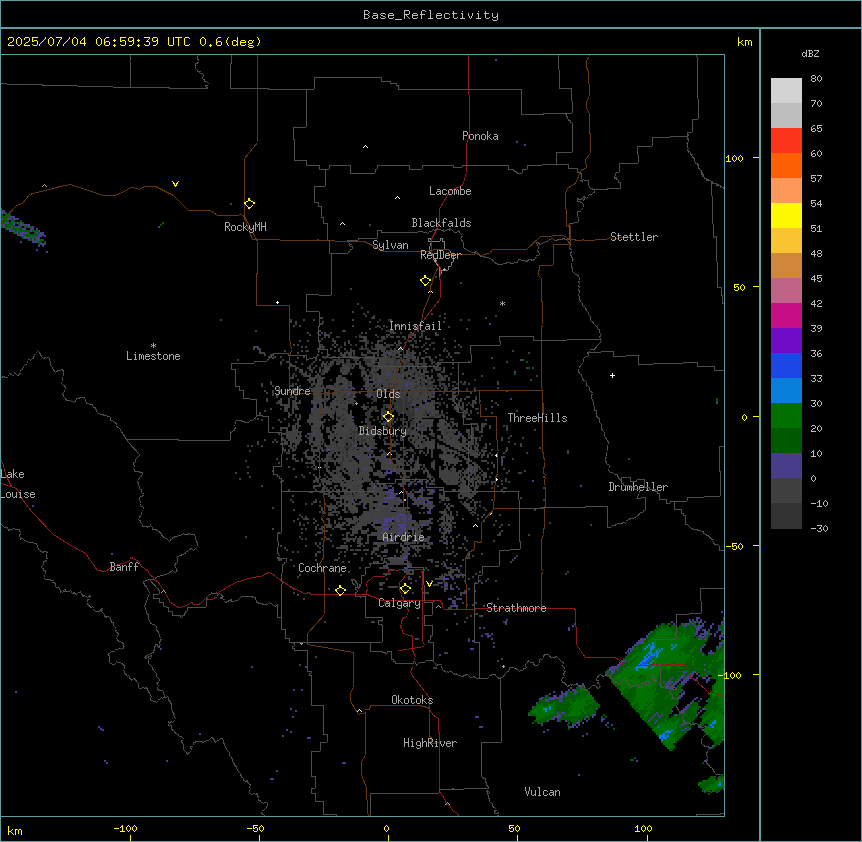Click the Okotoks city label
The image size is (862, 842).
click(412, 700)
